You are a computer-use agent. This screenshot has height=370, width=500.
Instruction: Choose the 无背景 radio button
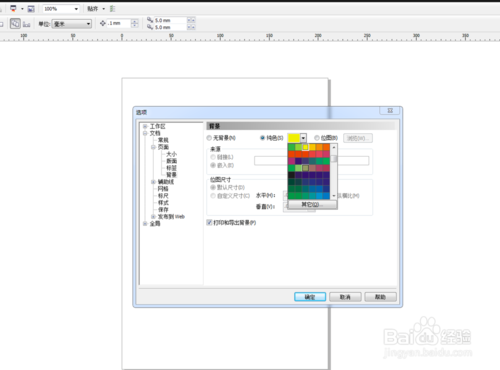209,138
